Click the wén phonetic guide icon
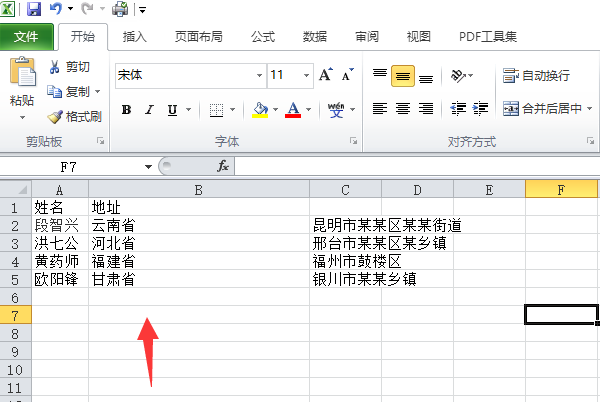Image resolution: width=600 pixels, height=402 pixels. click(336, 110)
